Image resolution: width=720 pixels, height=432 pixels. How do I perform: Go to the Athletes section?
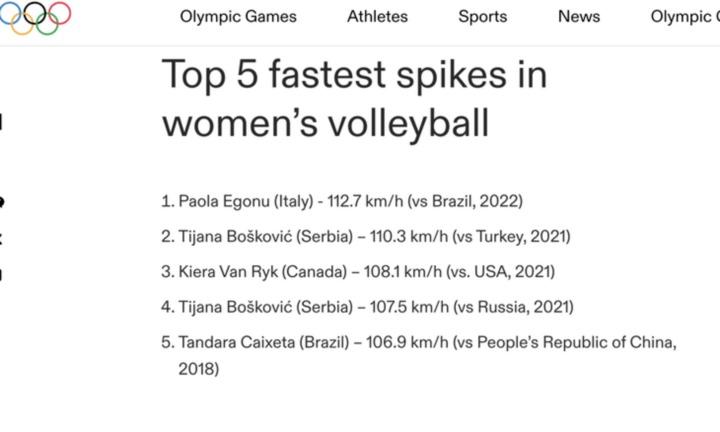coord(377,16)
